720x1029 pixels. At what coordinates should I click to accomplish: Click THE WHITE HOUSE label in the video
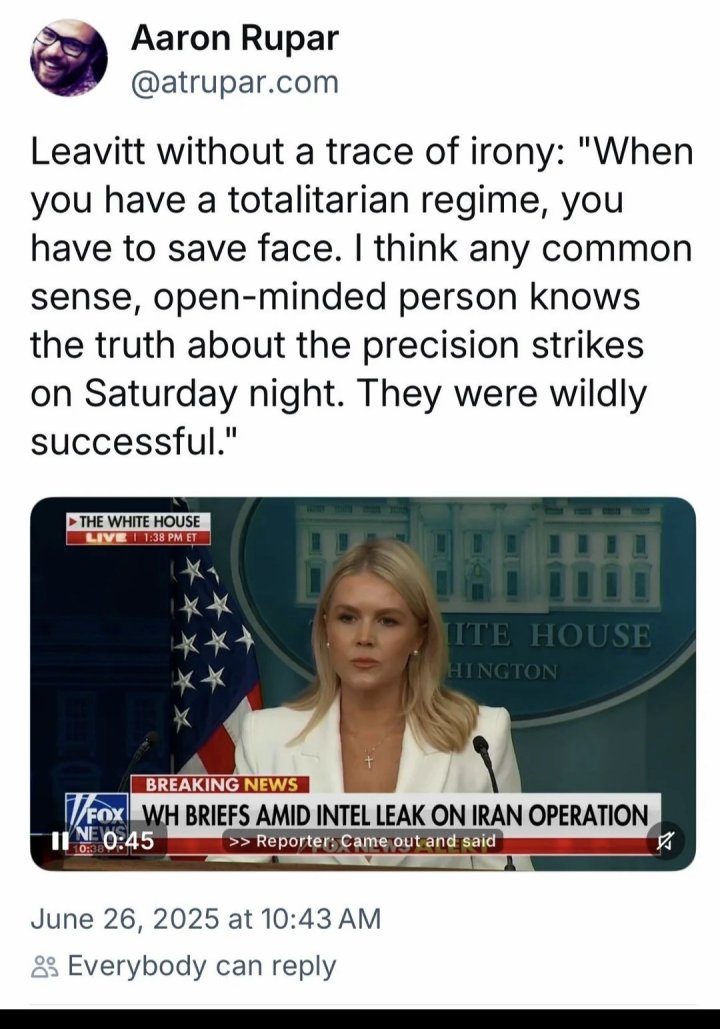point(139,522)
